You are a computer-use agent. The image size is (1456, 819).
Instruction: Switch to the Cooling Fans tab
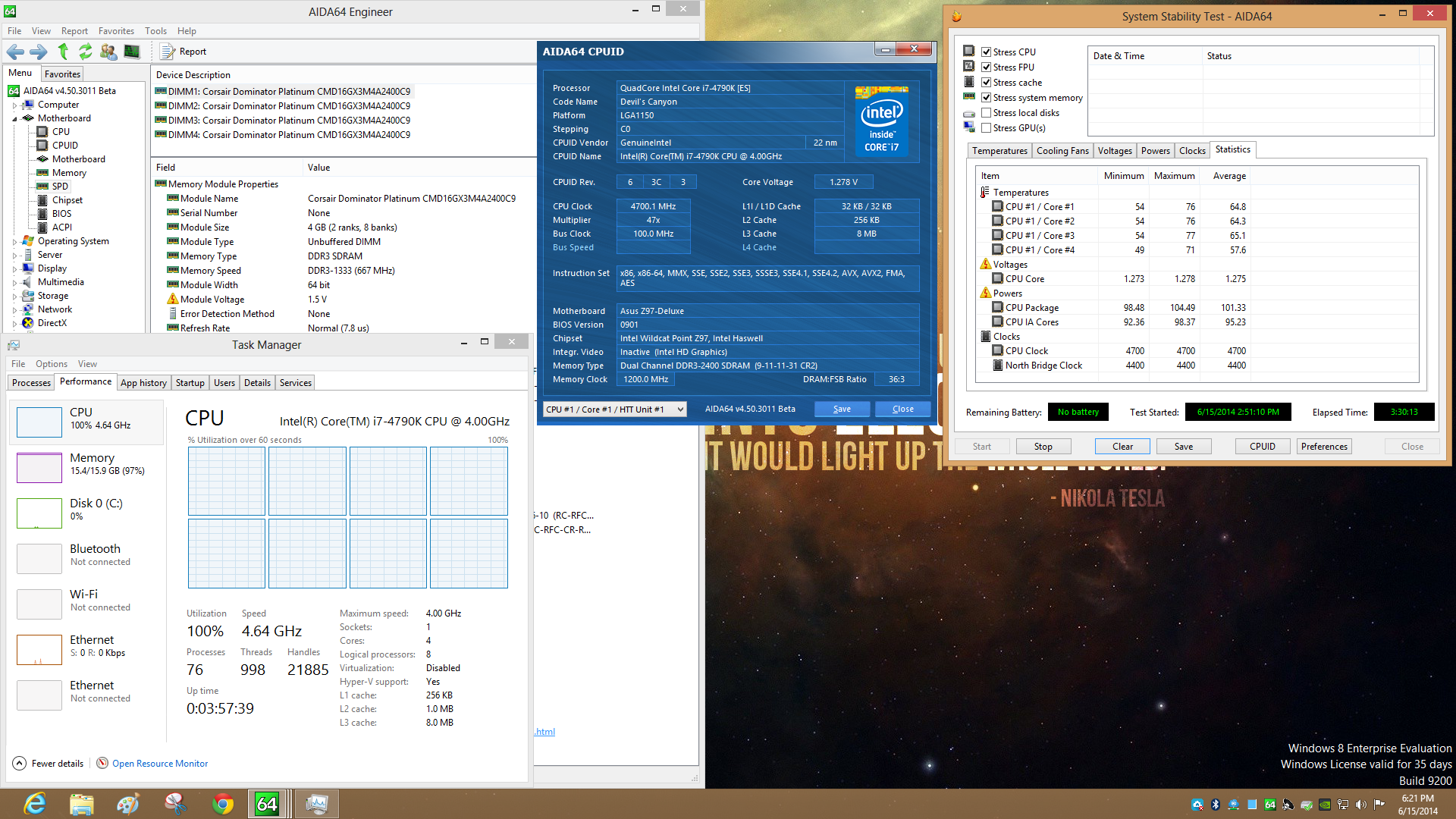point(1062,151)
